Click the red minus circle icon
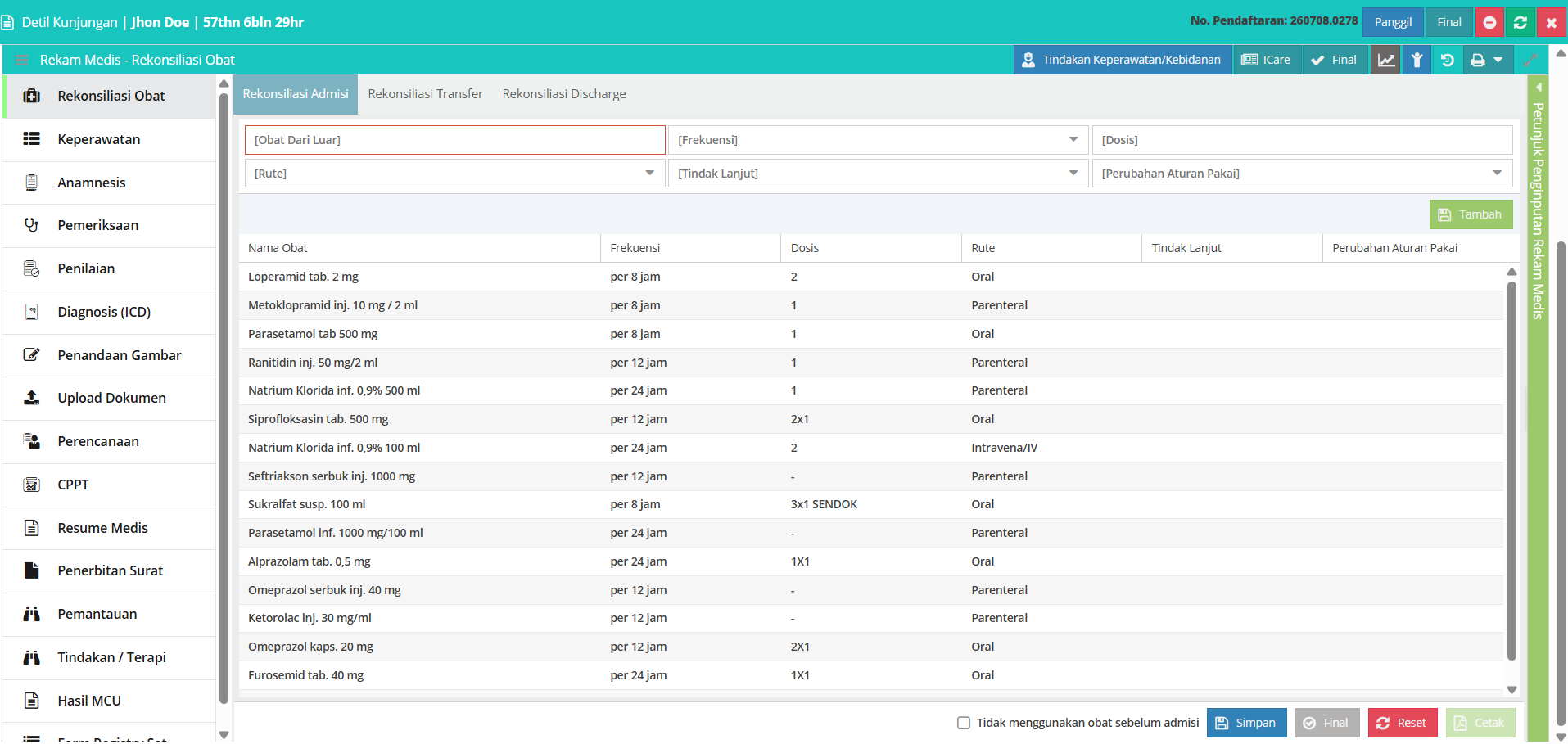This screenshot has width=1568, height=744. (x=1489, y=22)
